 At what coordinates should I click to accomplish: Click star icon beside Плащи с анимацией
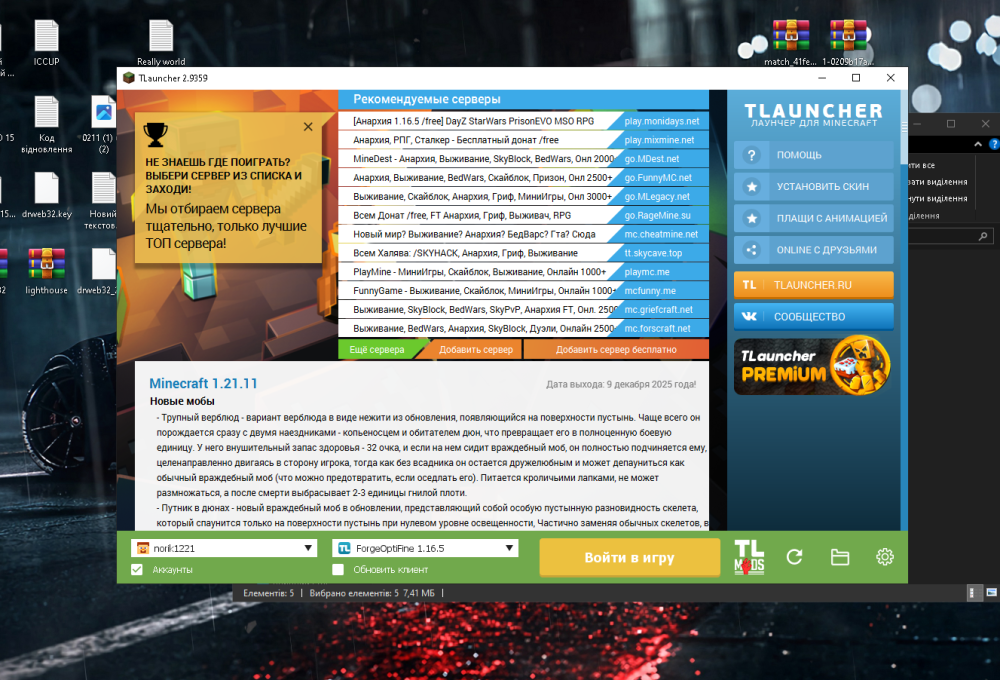[751, 218]
